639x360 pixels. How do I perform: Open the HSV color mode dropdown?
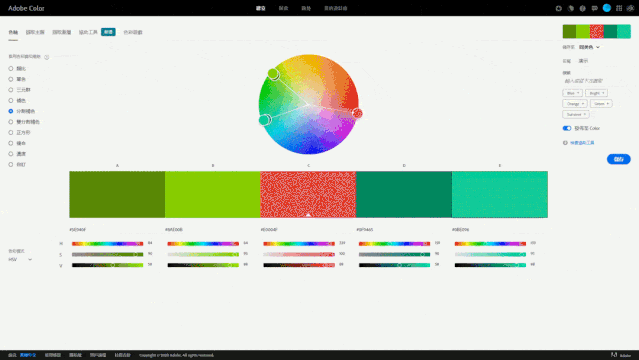20,259
